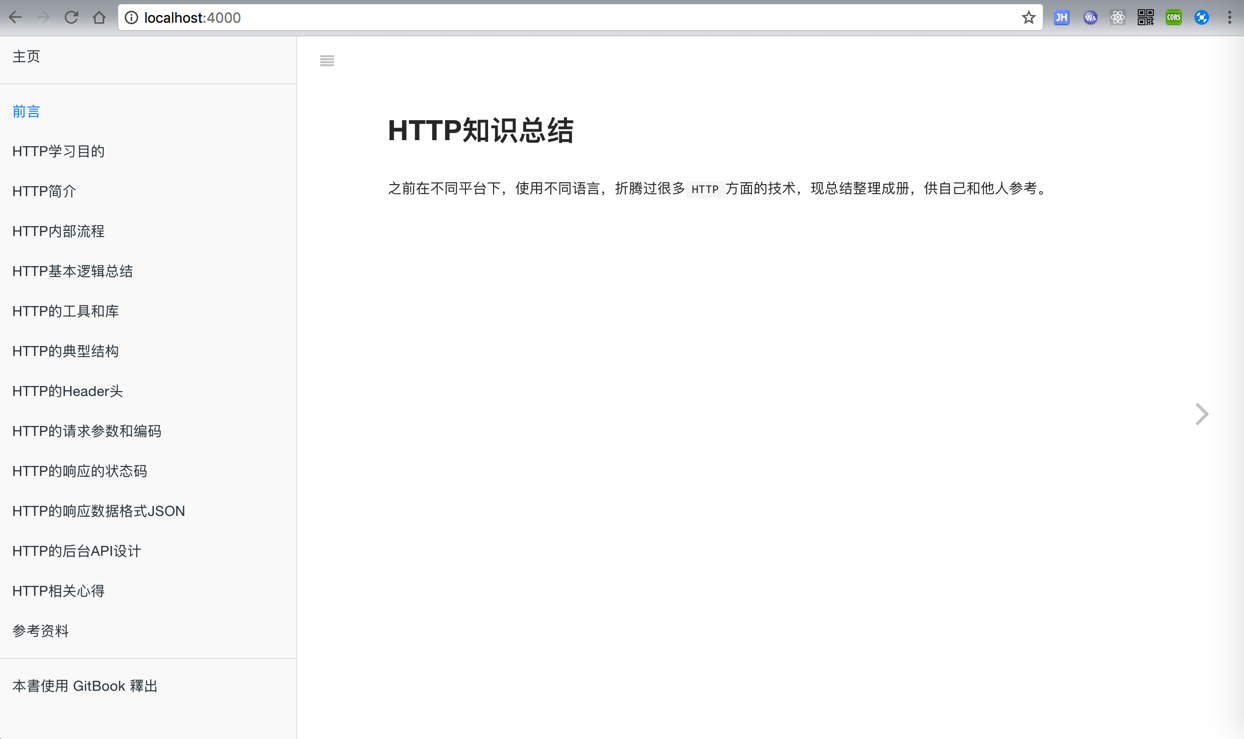Open the HTTP相关心得 chapter
The width and height of the screenshot is (1244, 739).
click(x=58, y=591)
